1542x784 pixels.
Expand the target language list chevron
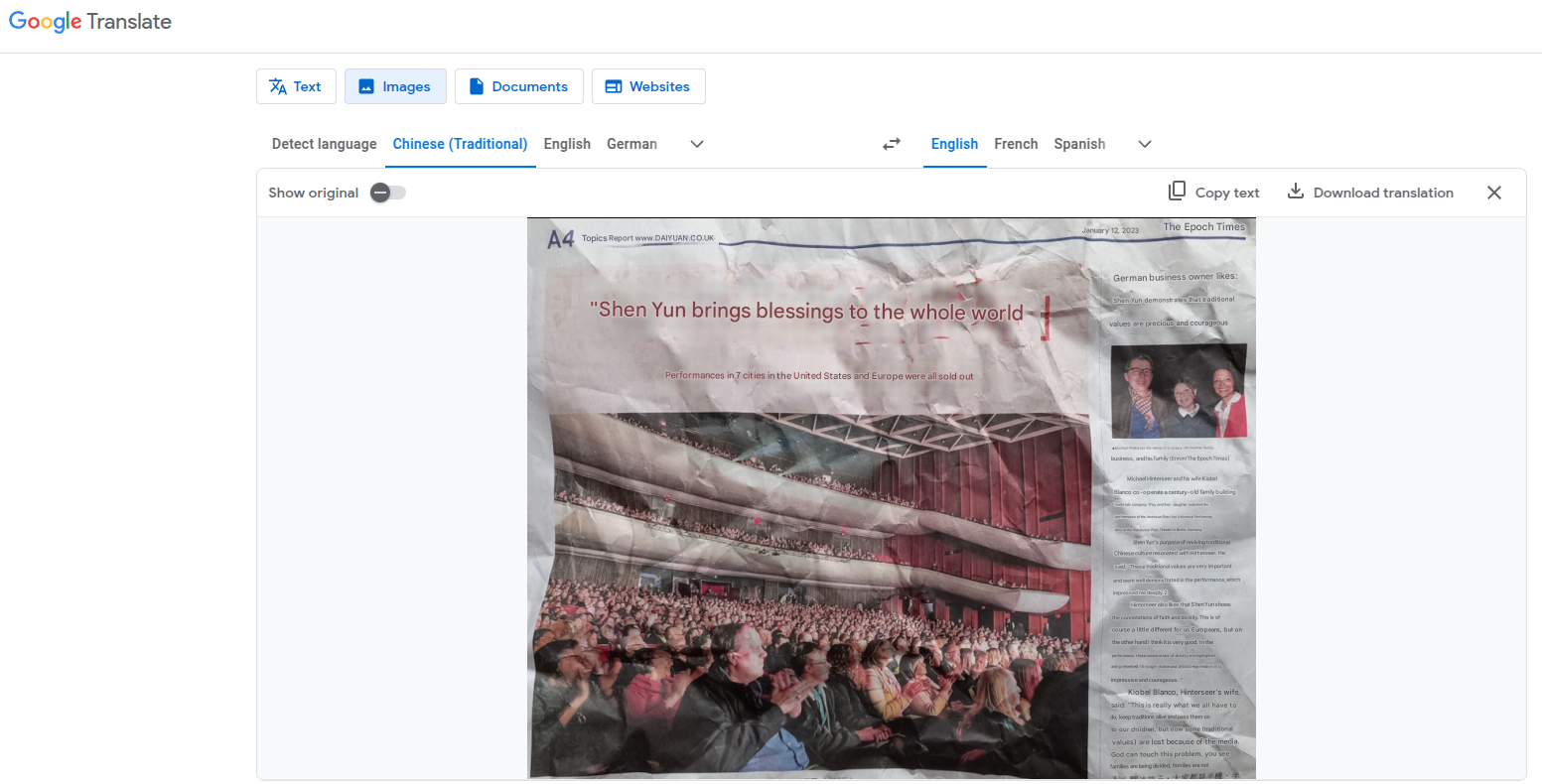pos(1145,144)
